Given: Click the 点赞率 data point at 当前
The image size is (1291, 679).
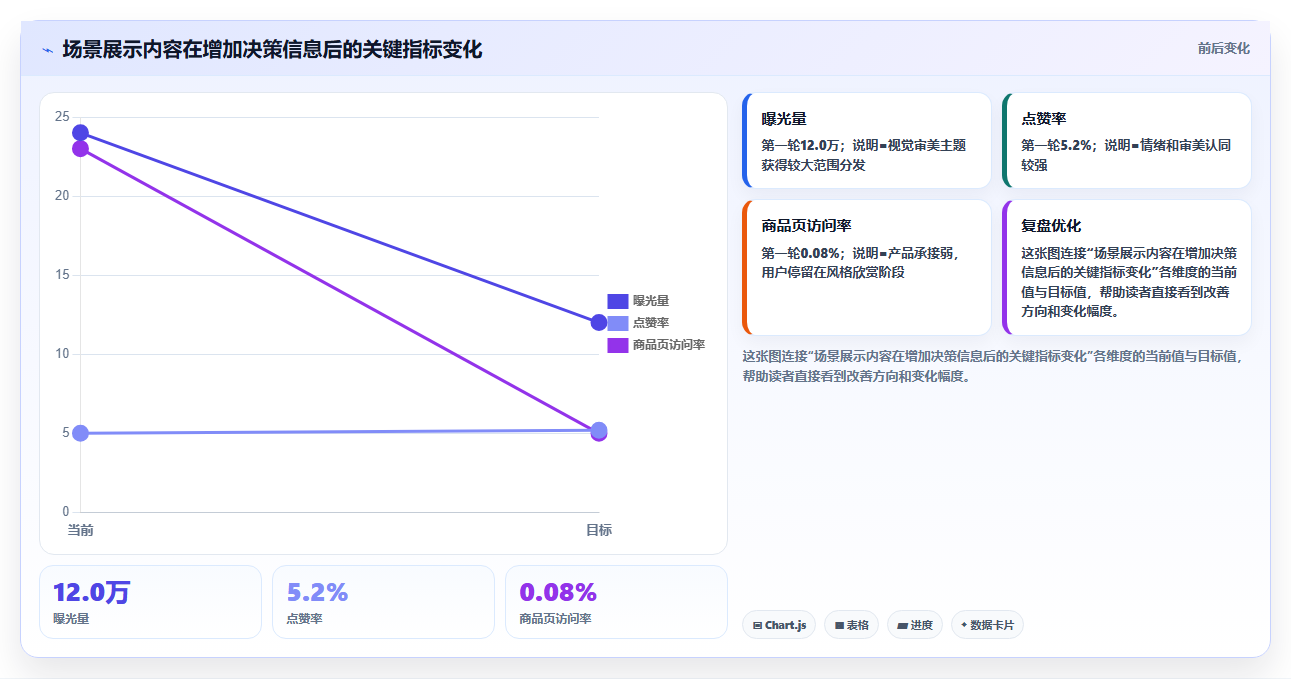Looking at the screenshot, I should [80, 433].
